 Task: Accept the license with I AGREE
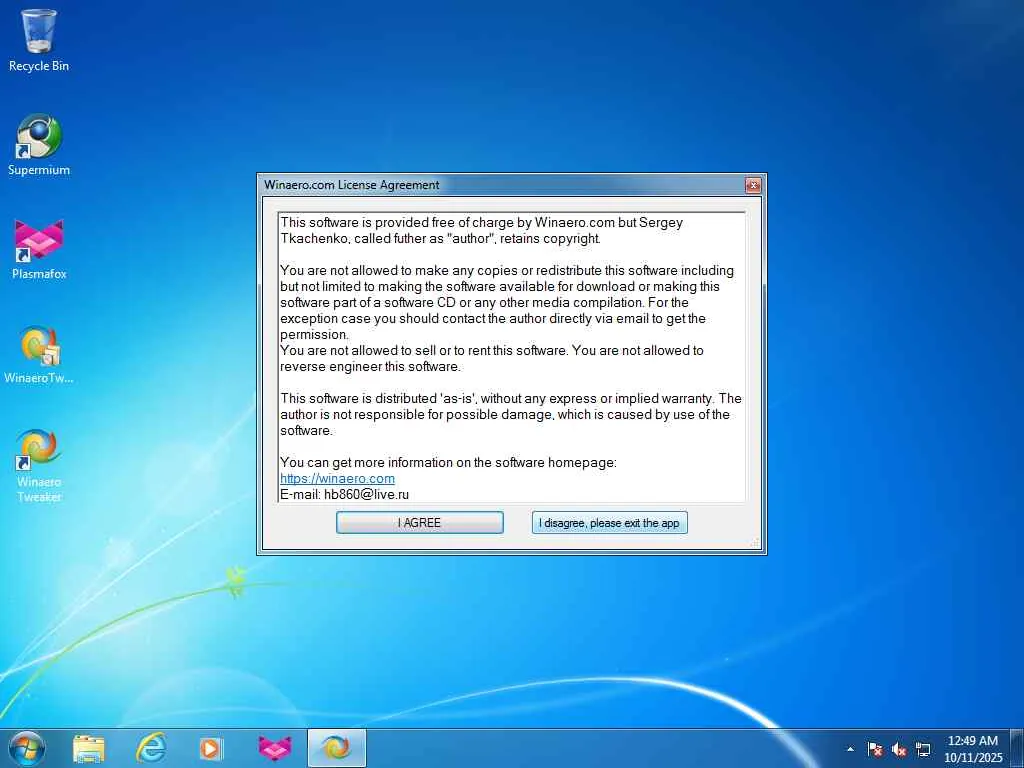point(419,522)
